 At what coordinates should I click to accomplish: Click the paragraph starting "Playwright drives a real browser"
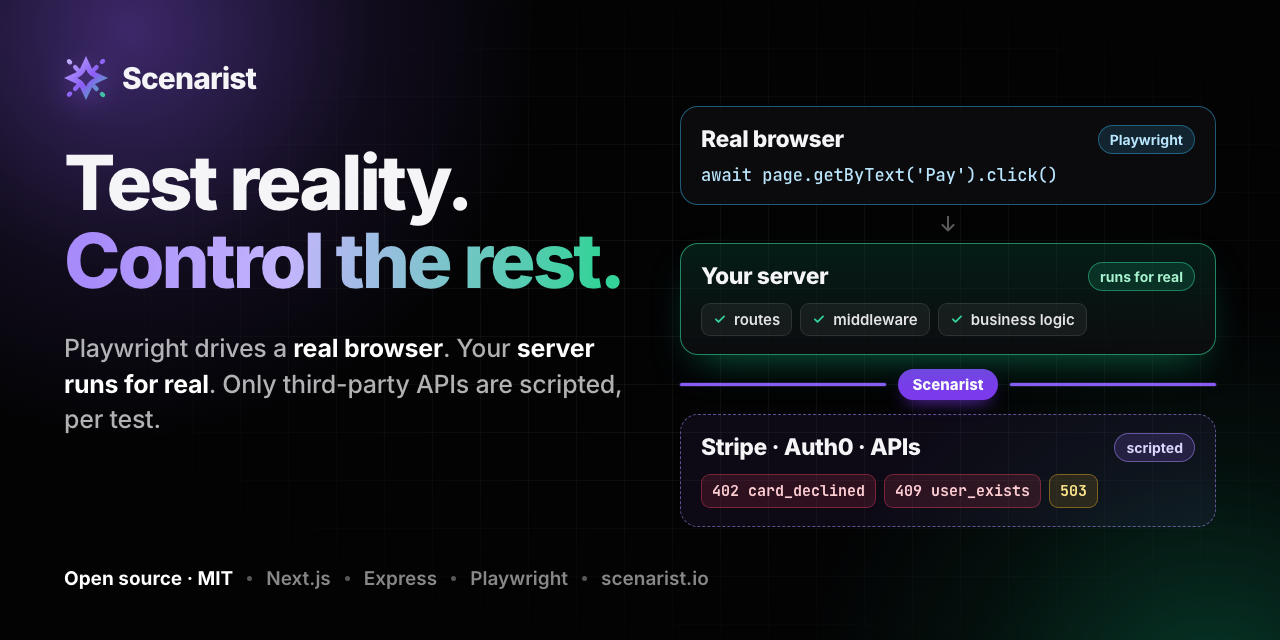click(343, 384)
